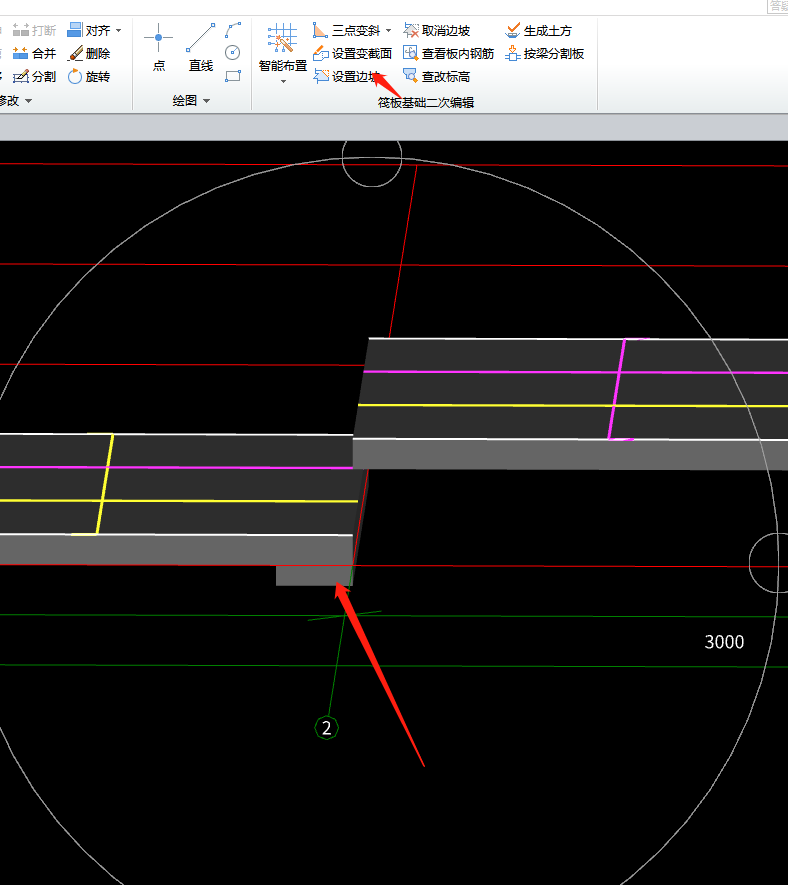Open the 对齐 dropdown arrow

point(119,30)
